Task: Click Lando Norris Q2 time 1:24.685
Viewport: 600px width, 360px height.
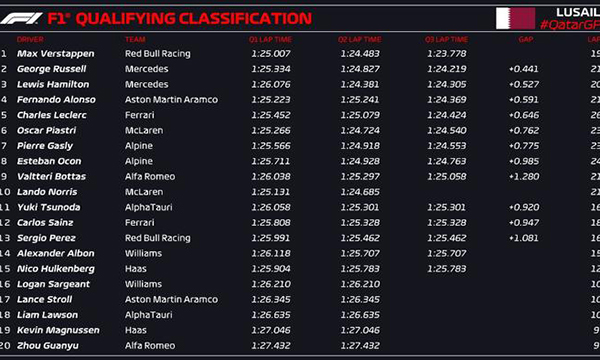Action: (360, 192)
